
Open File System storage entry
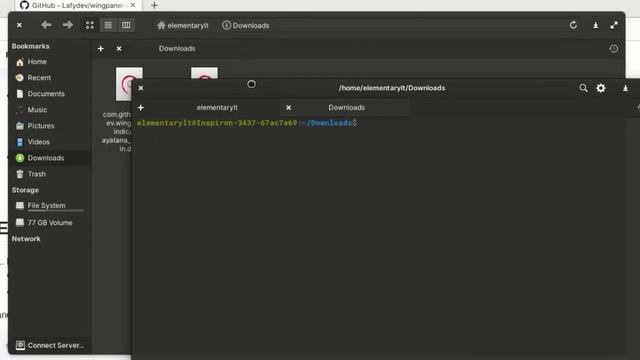(49, 206)
